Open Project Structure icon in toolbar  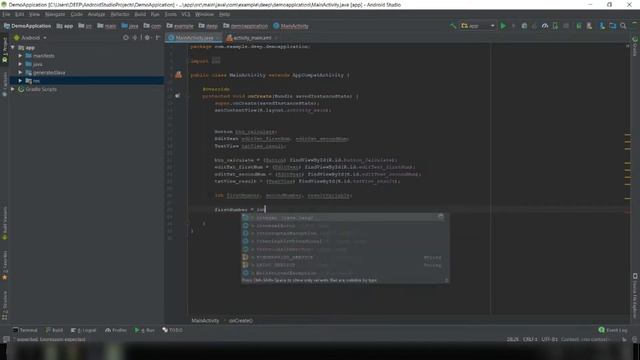point(613,26)
